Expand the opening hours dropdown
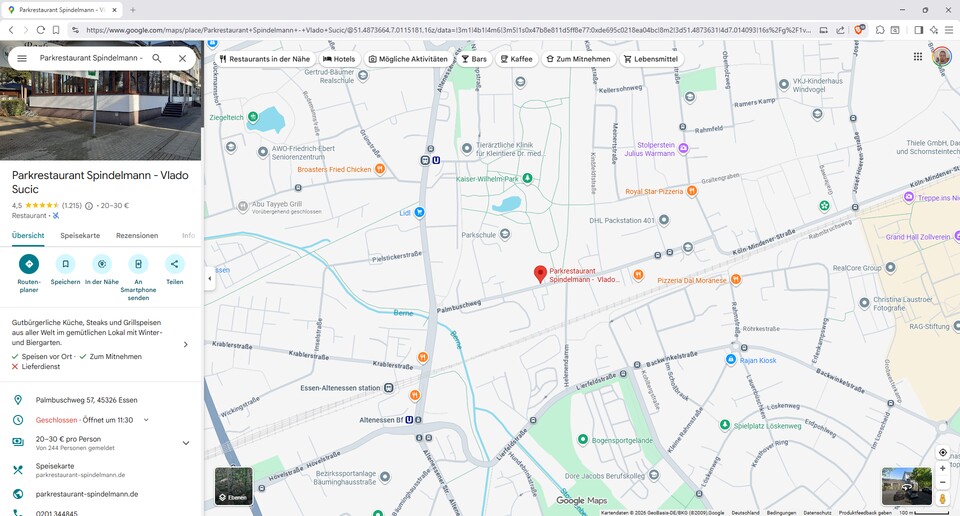Image resolution: width=960 pixels, height=516 pixels. pos(146,420)
